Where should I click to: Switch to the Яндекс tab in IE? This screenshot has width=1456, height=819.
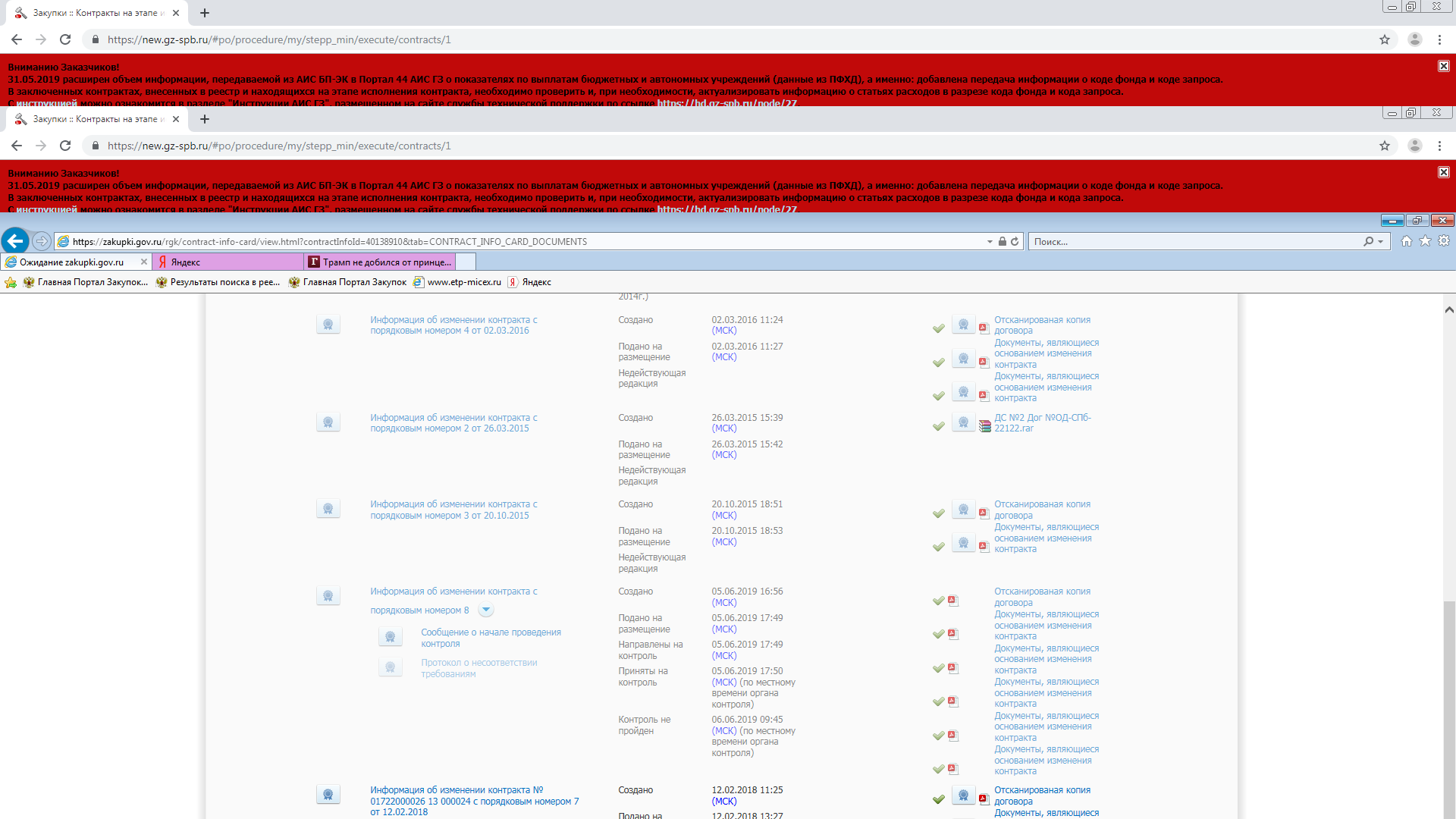point(227,262)
